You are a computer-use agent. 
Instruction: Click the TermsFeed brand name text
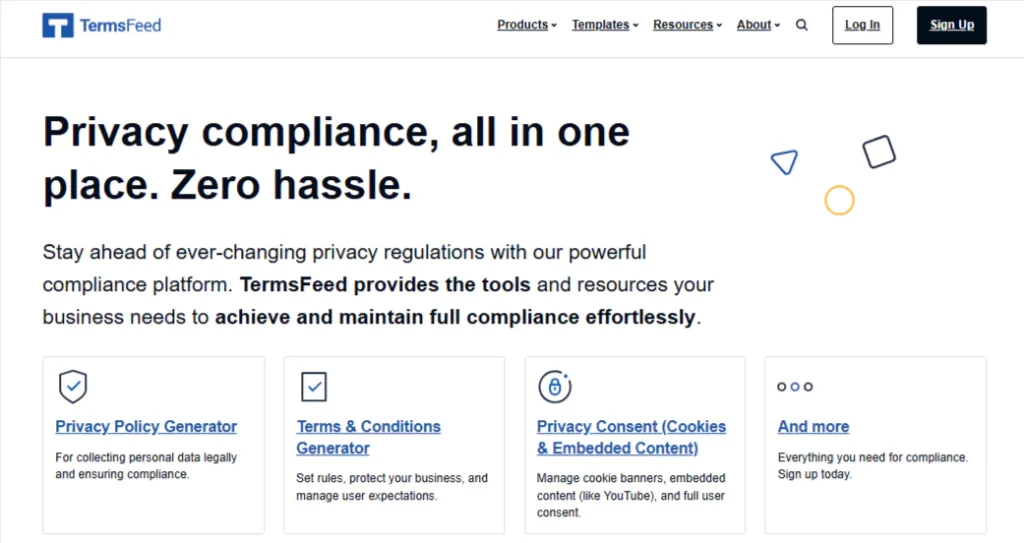pos(121,25)
